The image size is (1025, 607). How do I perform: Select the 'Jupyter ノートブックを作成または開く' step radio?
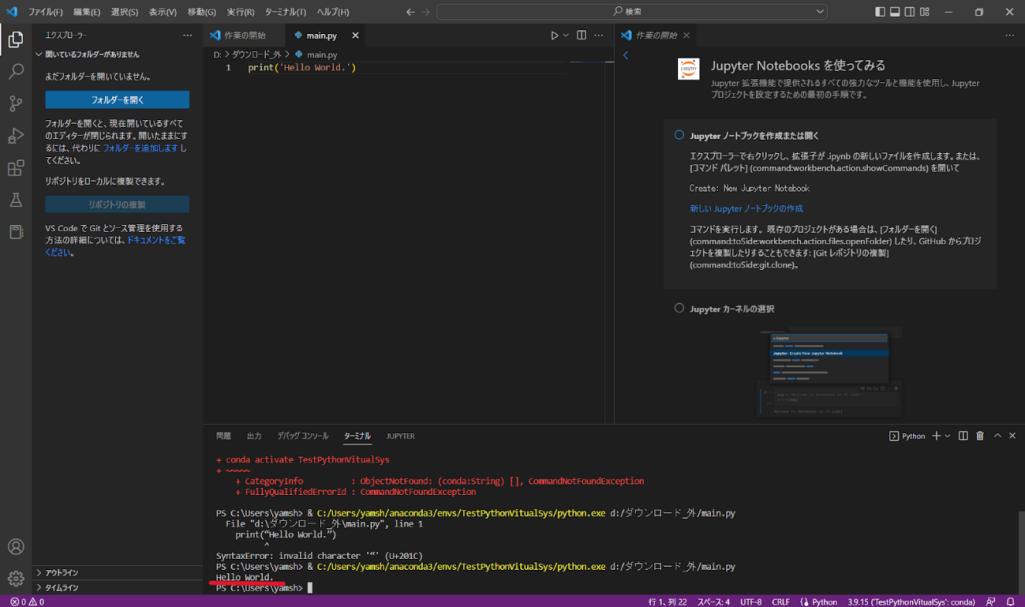tap(680, 135)
